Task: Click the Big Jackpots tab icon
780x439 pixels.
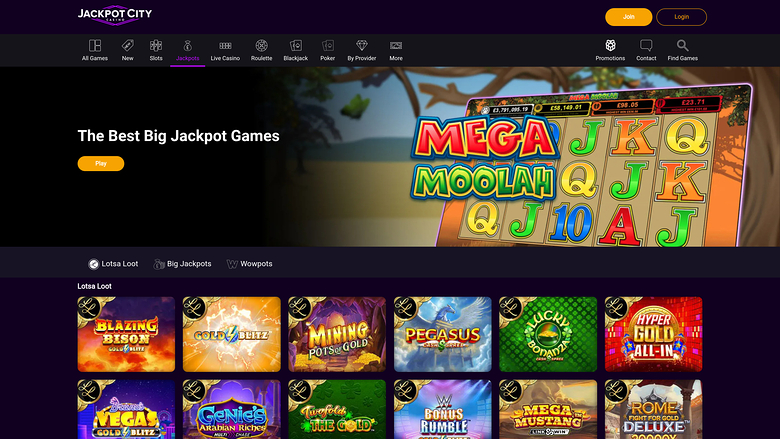Action: click(x=159, y=264)
